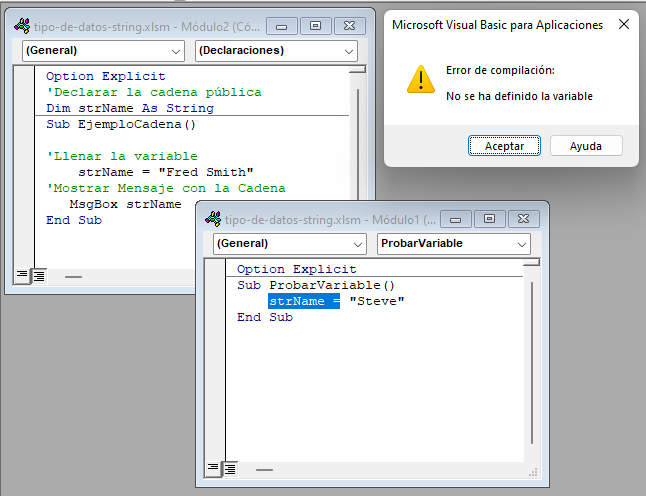Click the Módulo2 window title bar text
646x496 pixels.
(147, 27)
